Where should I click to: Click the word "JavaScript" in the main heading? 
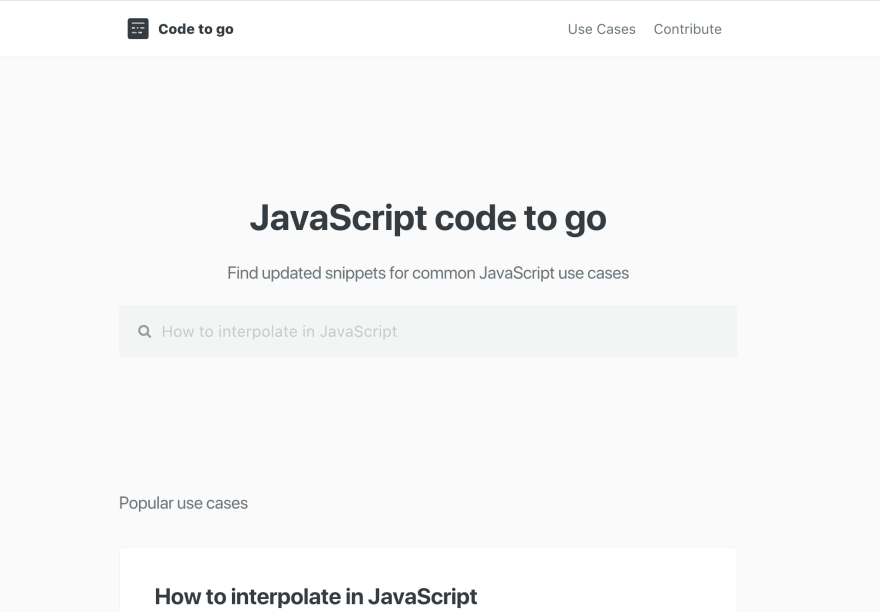(x=338, y=218)
